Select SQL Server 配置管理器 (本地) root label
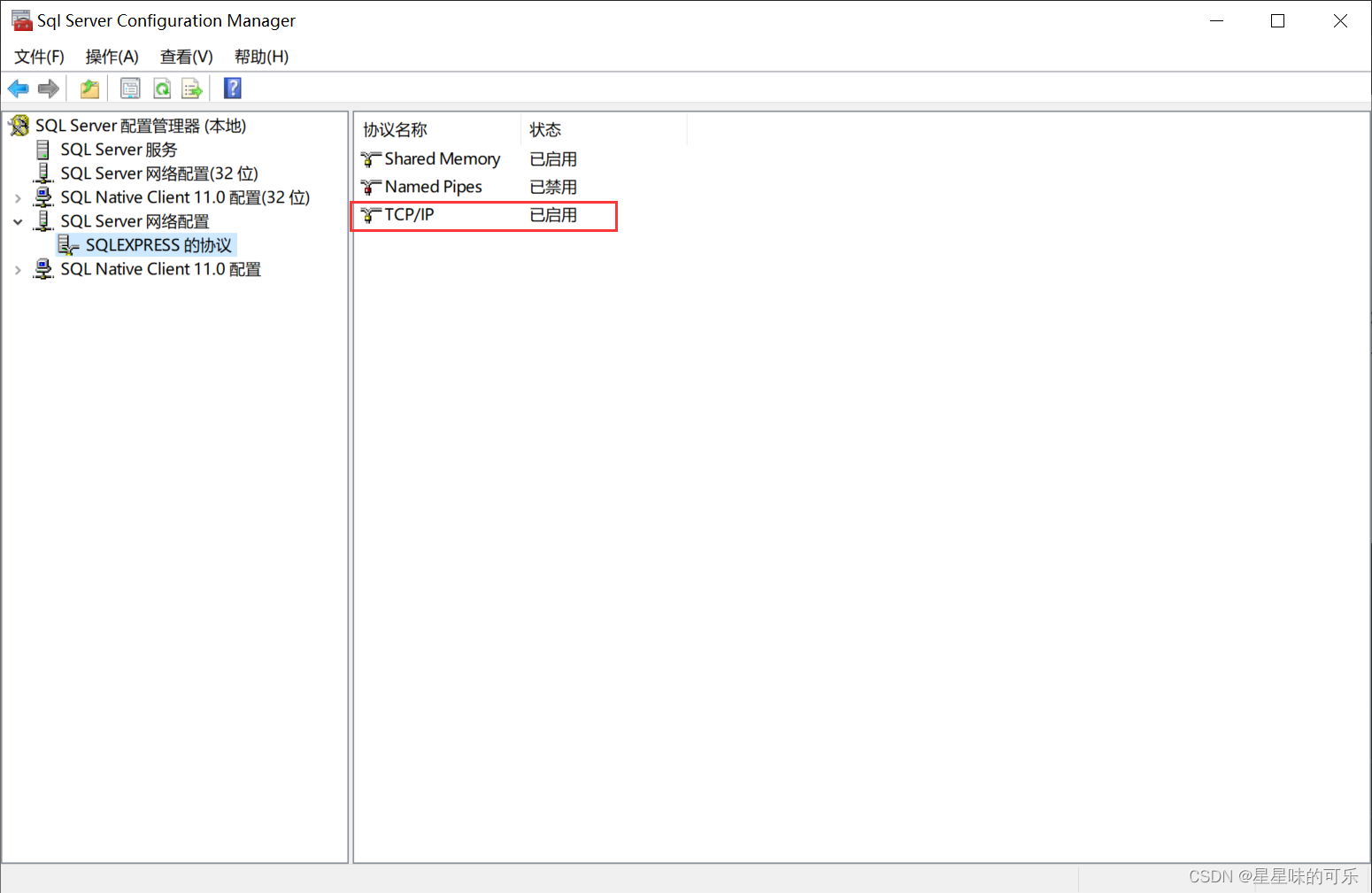 coord(141,126)
